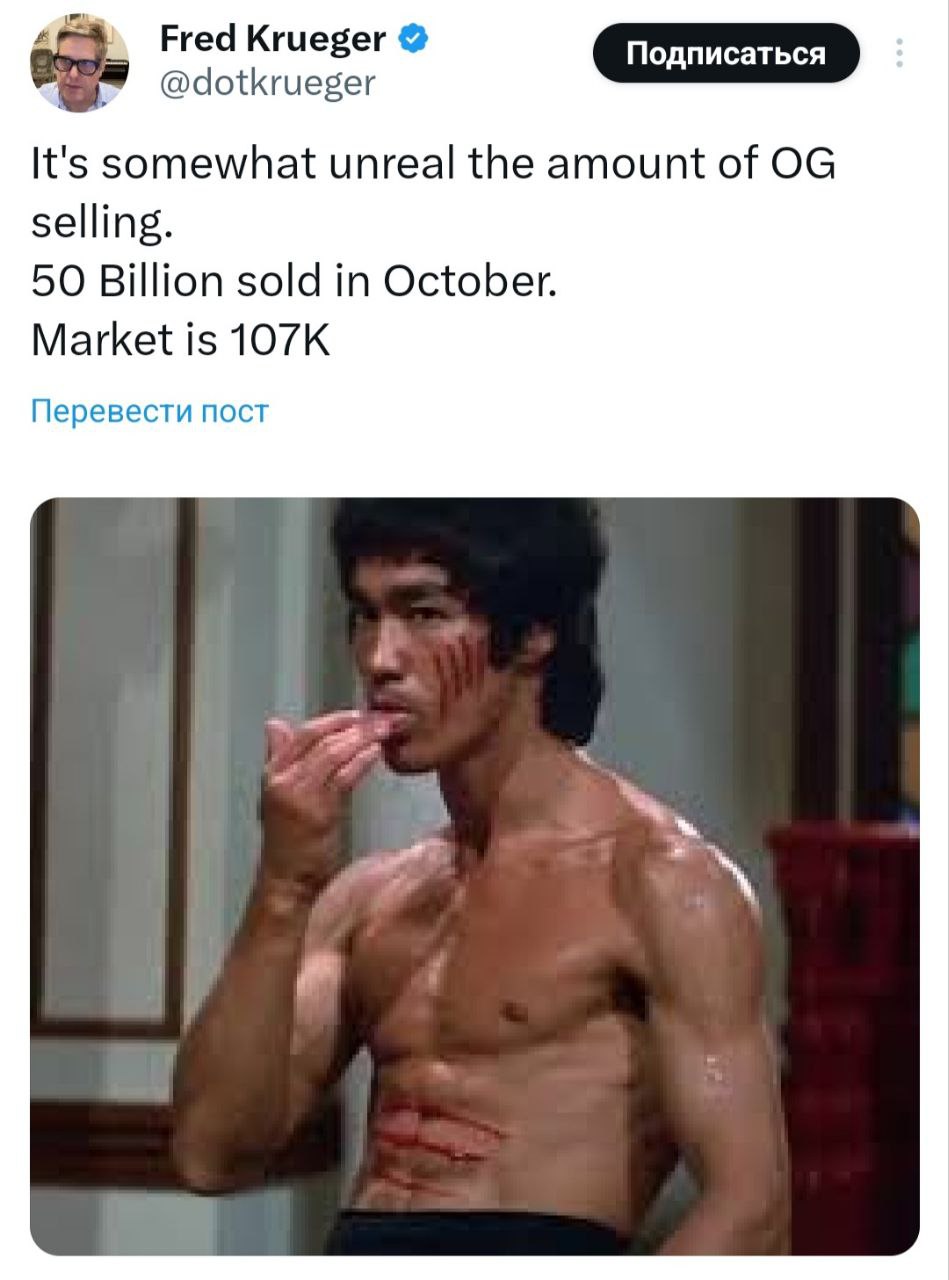
Task: Click the "50 Billion sold in October." line
Action: 294,283
